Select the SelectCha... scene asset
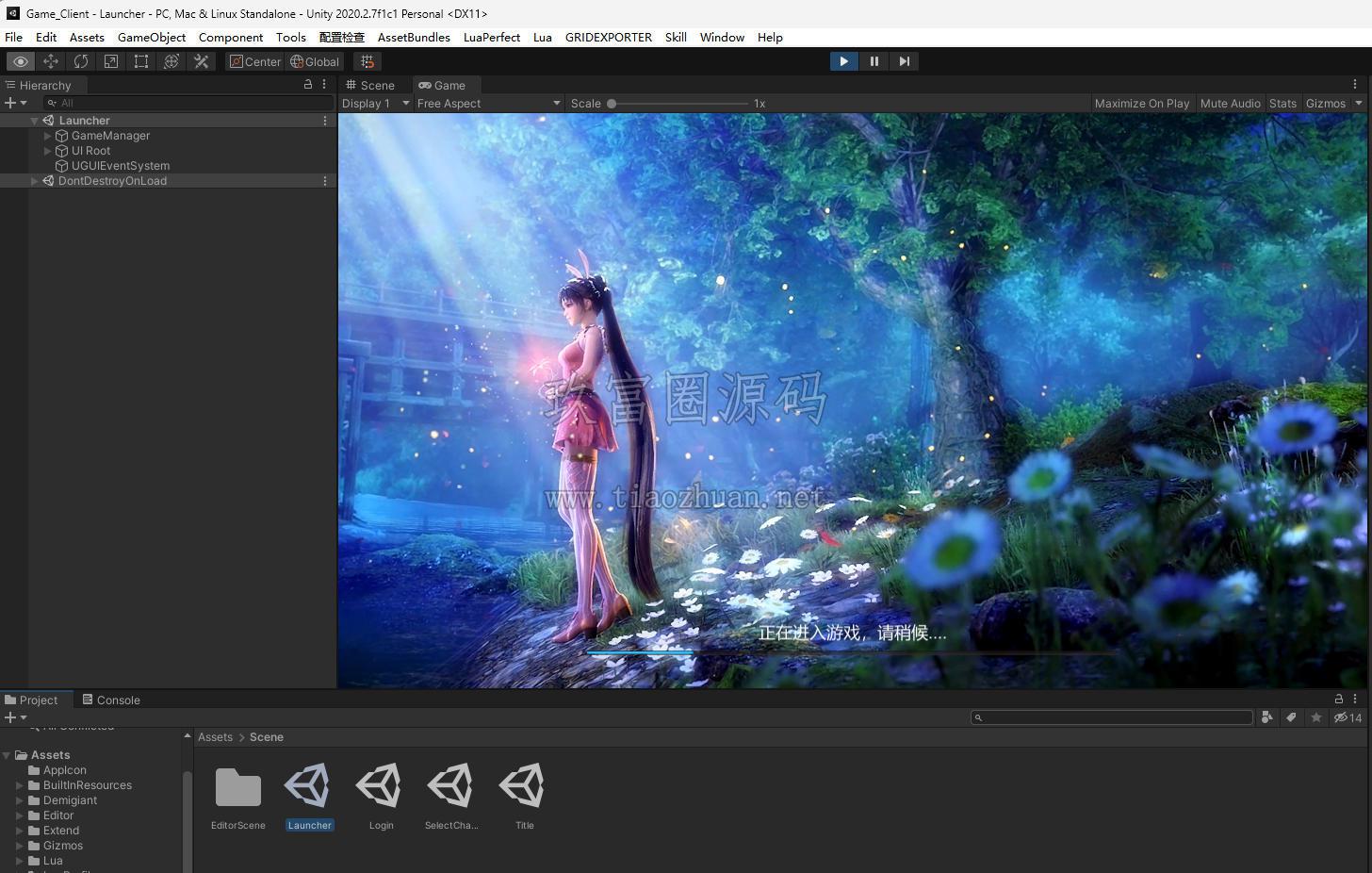This screenshot has width=1372, height=873. coord(451,797)
